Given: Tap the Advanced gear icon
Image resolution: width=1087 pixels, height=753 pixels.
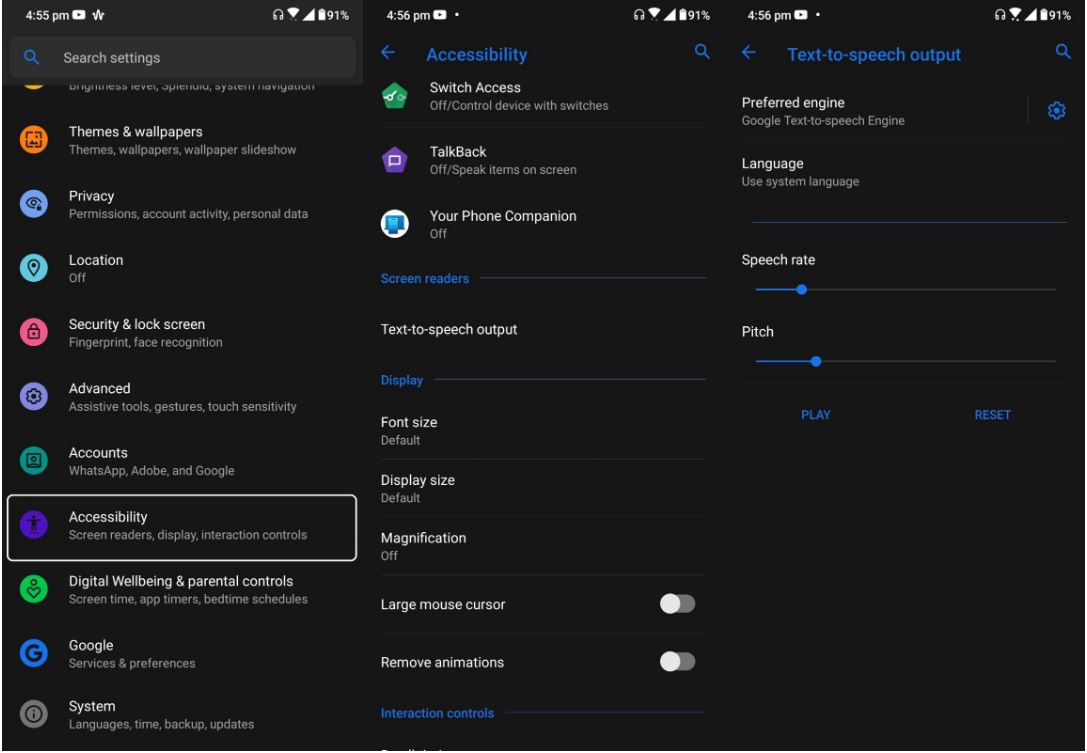Looking at the screenshot, I should 33,397.
